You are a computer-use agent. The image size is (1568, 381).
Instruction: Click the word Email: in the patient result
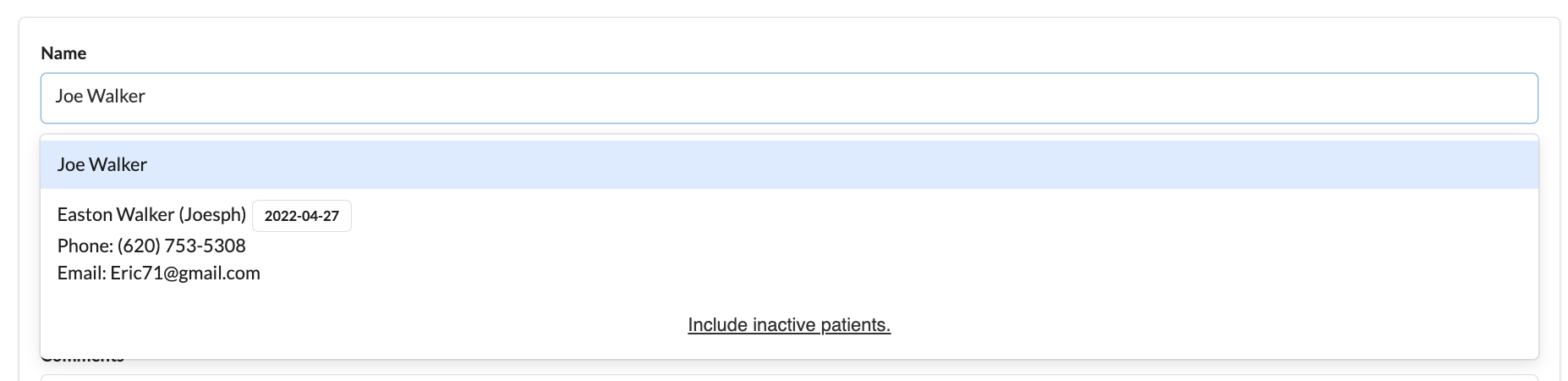(x=81, y=273)
